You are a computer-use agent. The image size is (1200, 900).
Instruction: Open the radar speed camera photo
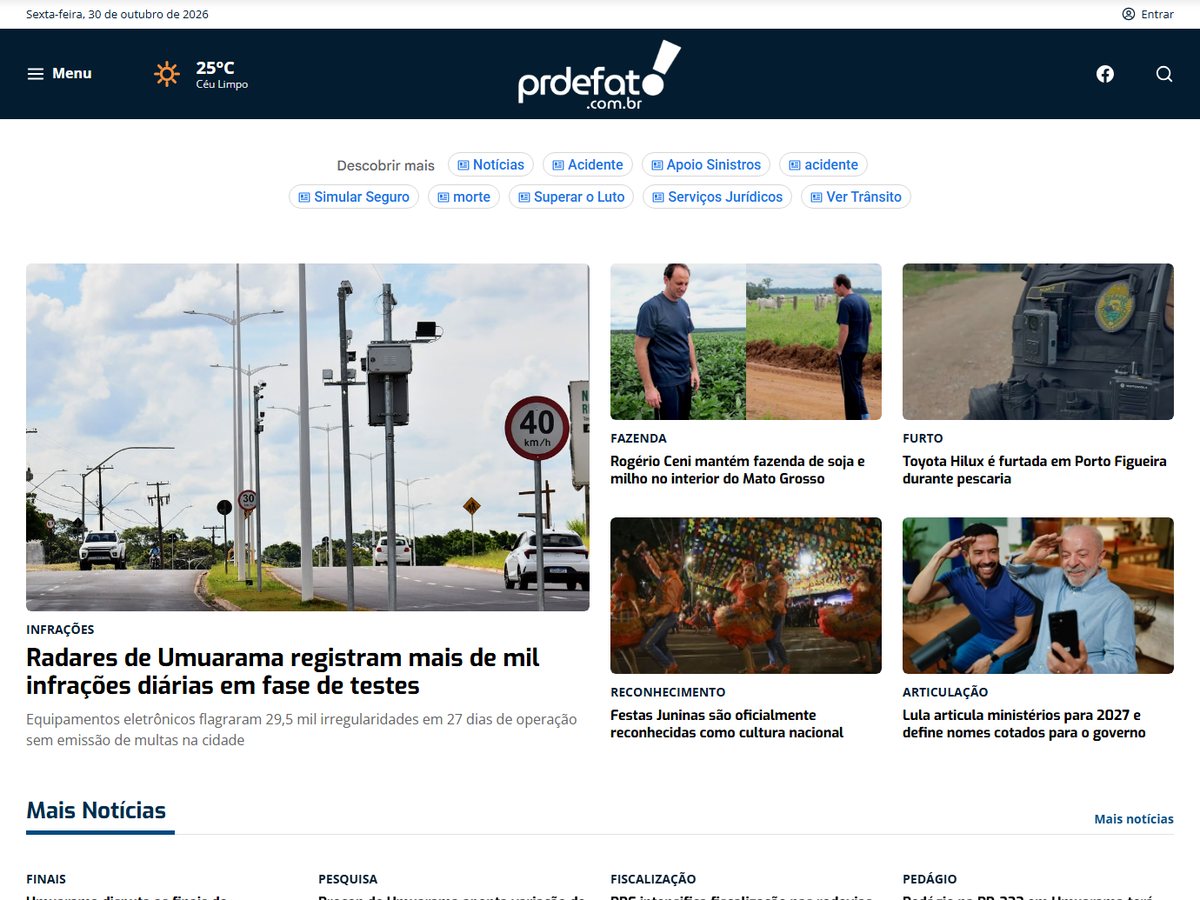coord(308,437)
